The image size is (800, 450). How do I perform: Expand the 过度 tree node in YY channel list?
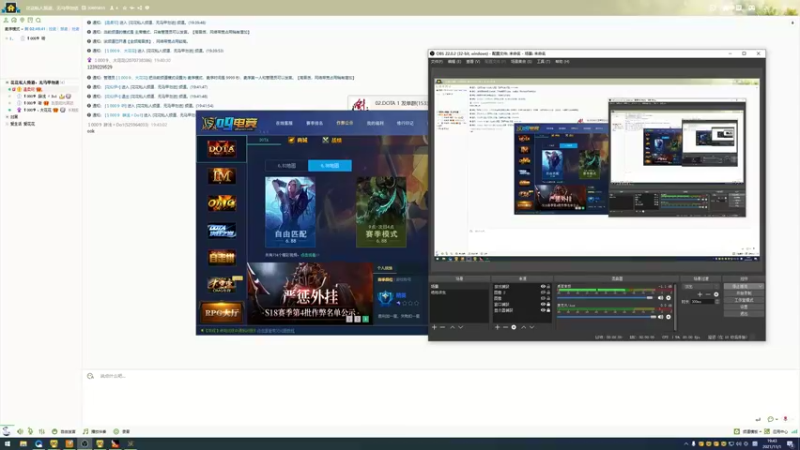coord(7,117)
